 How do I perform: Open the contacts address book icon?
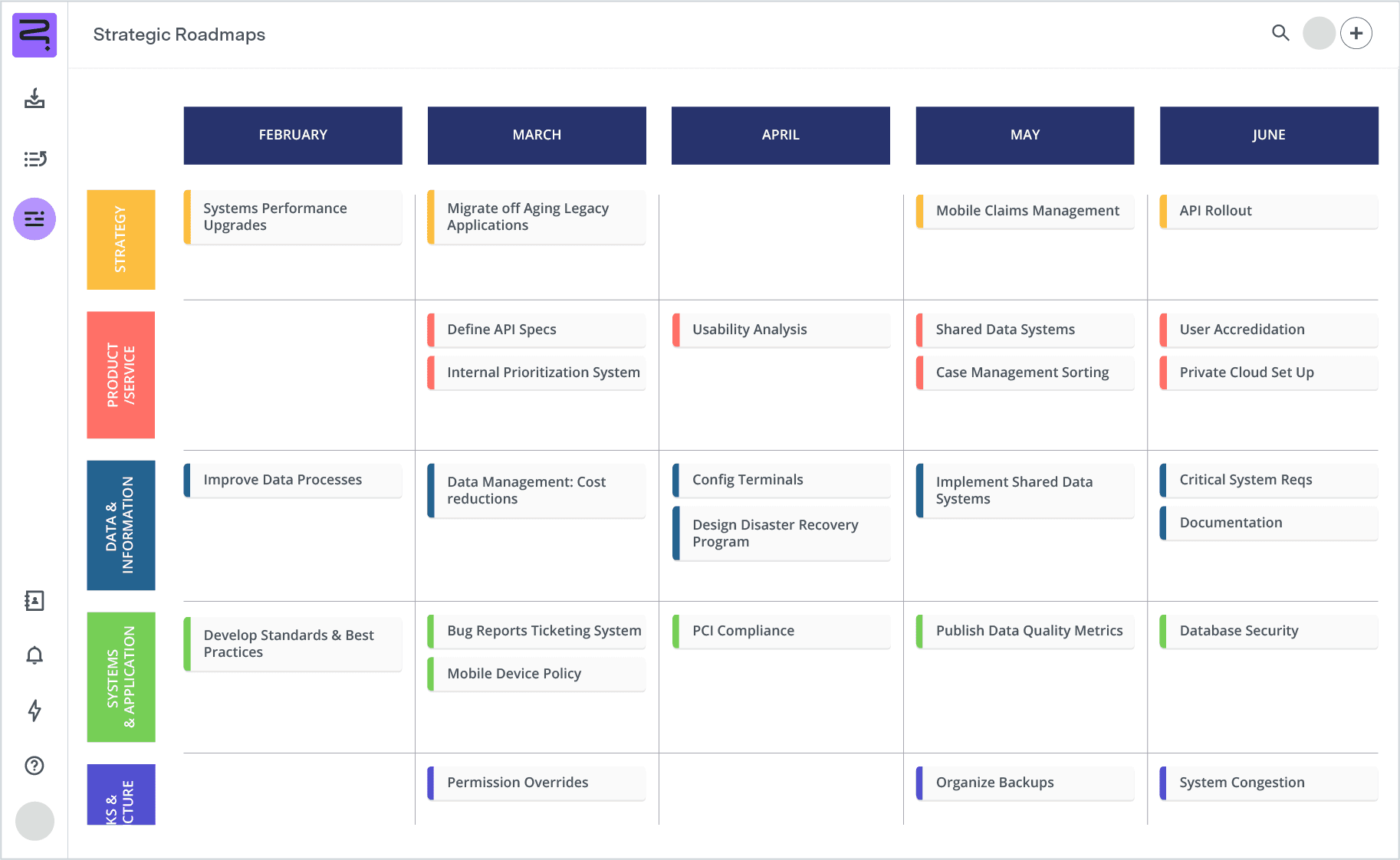(x=34, y=601)
